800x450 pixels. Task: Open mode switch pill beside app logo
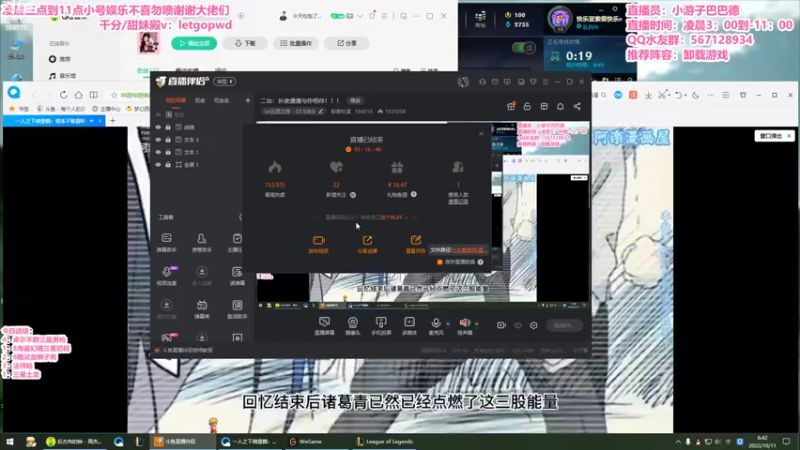point(224,82)
